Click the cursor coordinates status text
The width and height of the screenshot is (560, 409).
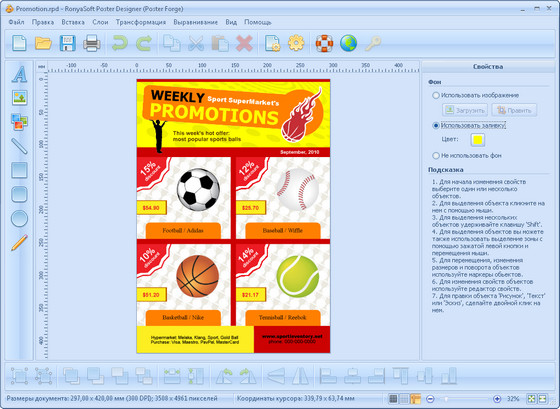[x=296, y=398]
